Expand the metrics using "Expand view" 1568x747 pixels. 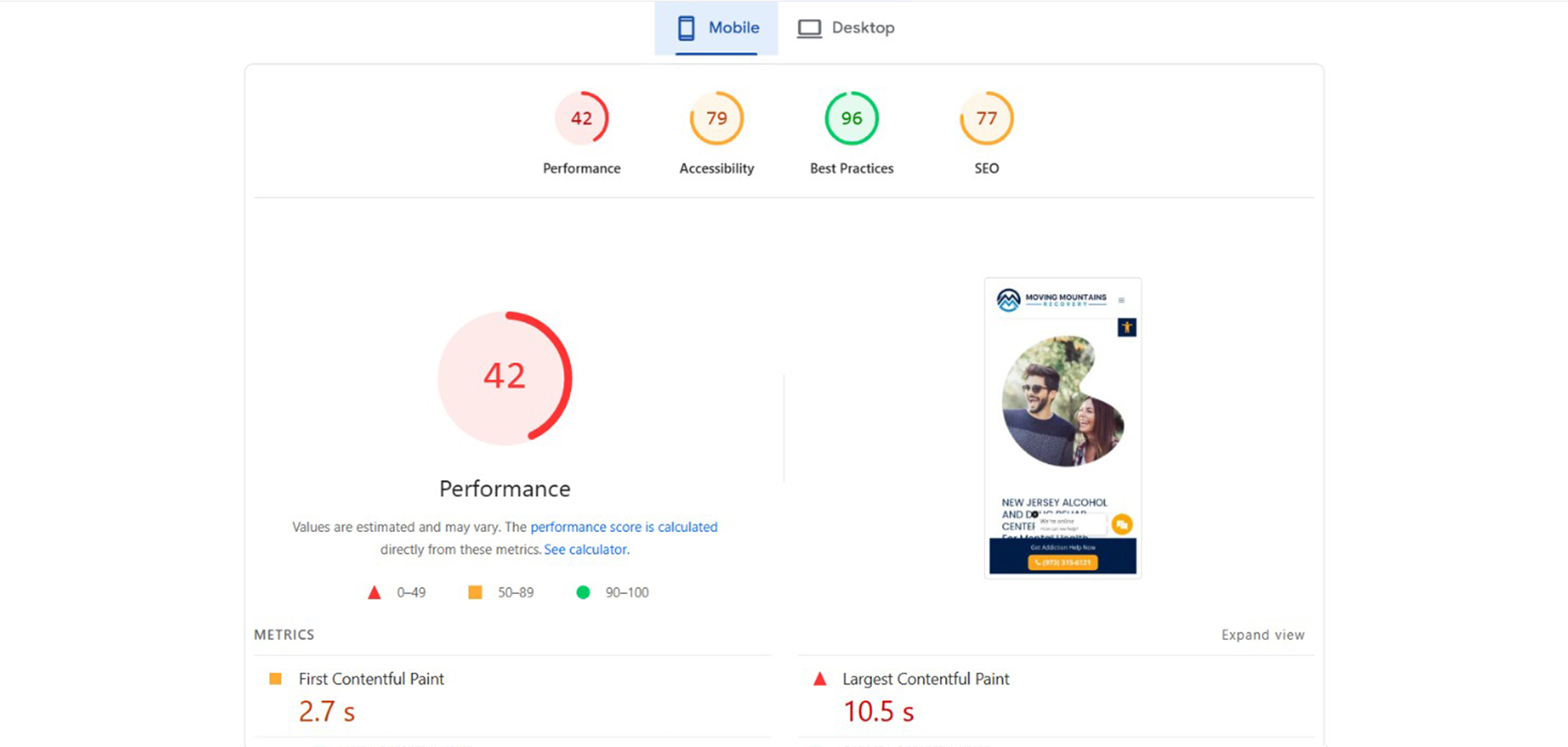pos(1262,635)
